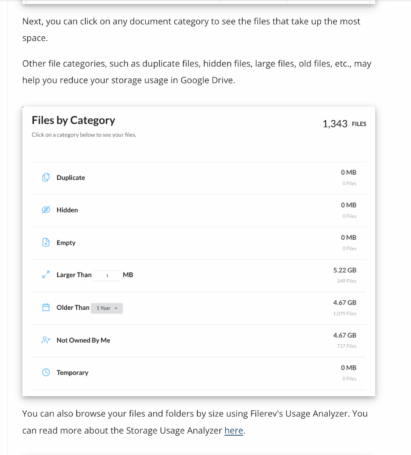Click the Duplicate files icon
Image resolution: width=411 pixels, height=455 pixels.
click(46, 177)
